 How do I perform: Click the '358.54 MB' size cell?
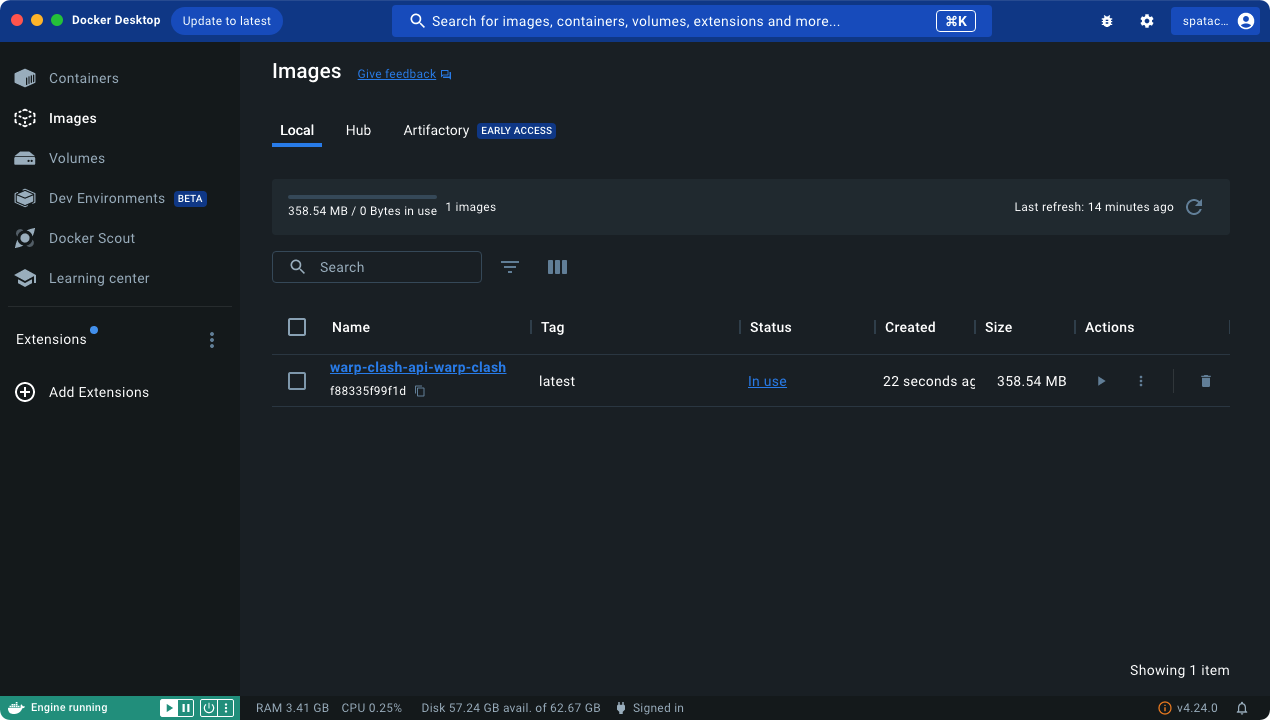pyautogui.click(x=1032, y=381)
